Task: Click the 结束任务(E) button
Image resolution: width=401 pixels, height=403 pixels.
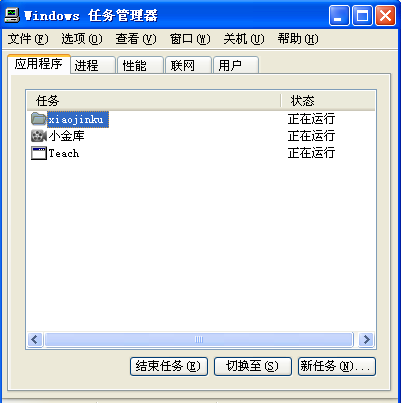Action: 169,366
